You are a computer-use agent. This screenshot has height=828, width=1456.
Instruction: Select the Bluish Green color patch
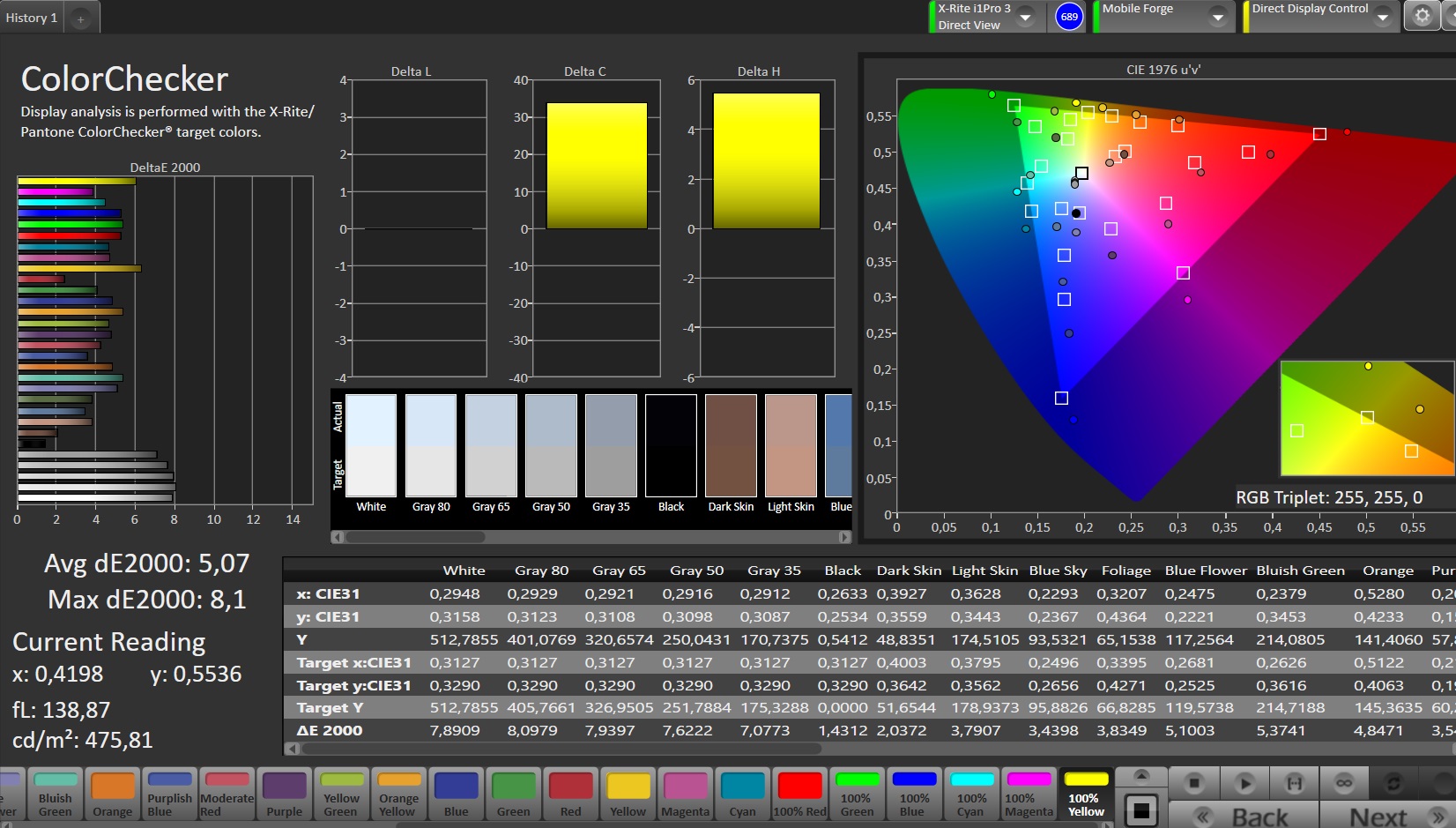tap(56, 794)
